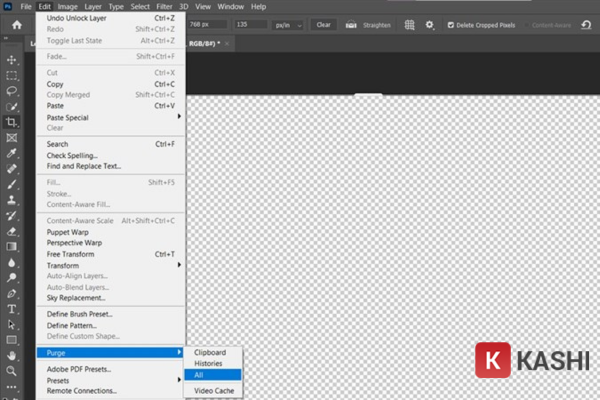The width and height of the screenshot is (600, 400).
Task: Select the Horizontal Type tool
Action: coord(11,309)
